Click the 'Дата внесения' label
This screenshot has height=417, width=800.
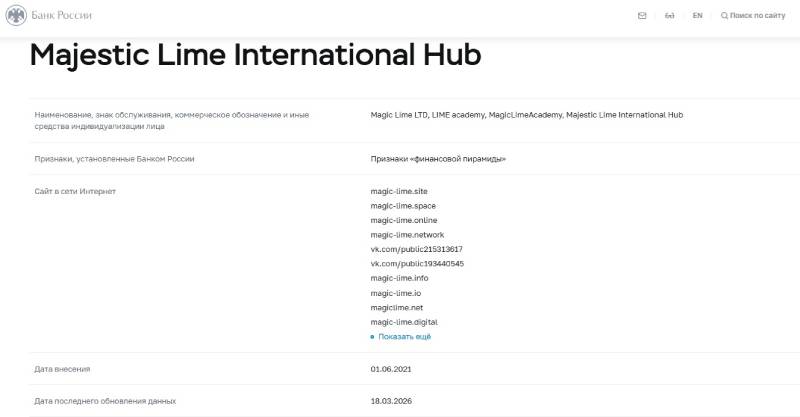point(62,369)
